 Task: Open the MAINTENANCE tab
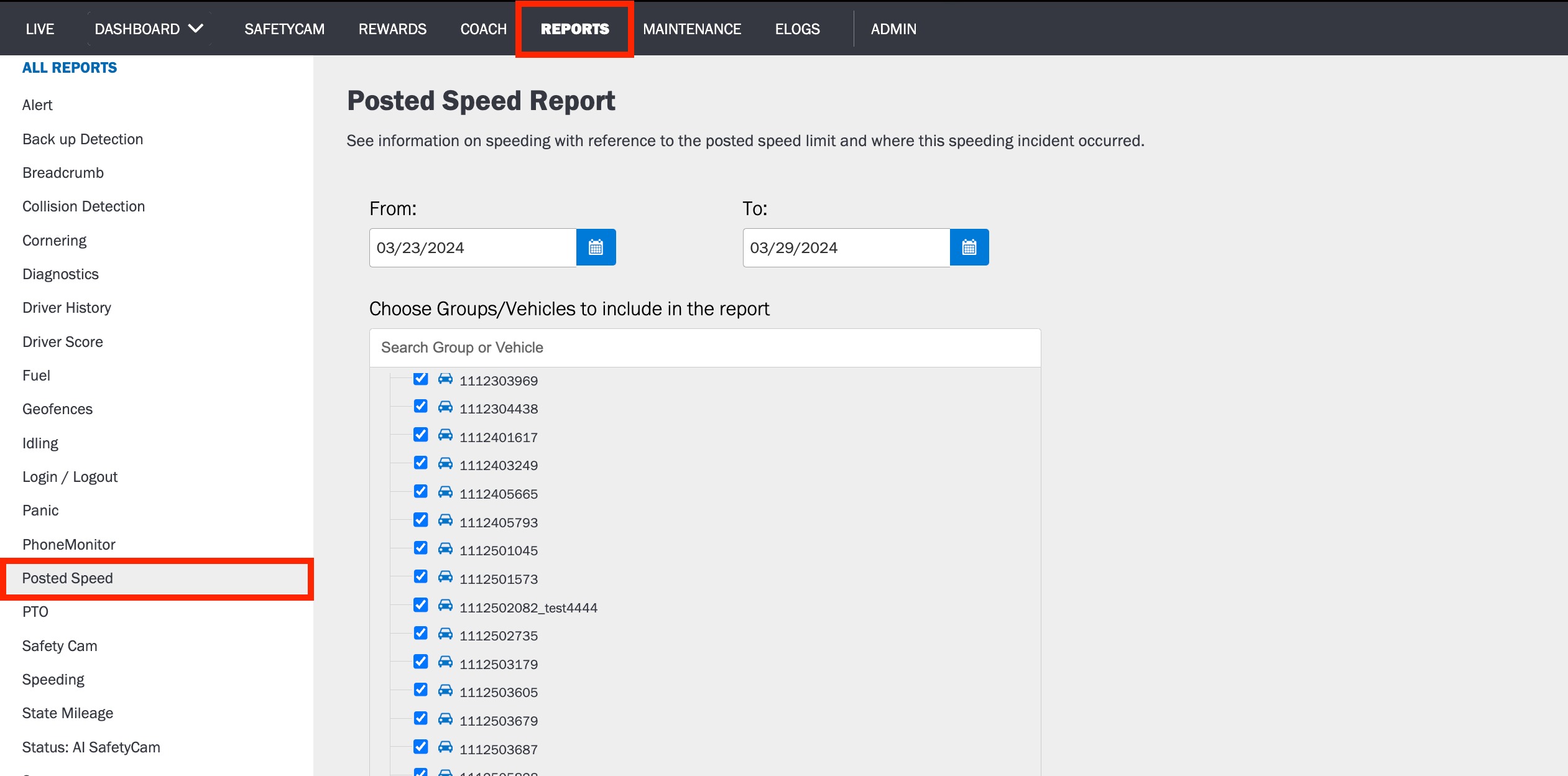[x=692, y=29]
